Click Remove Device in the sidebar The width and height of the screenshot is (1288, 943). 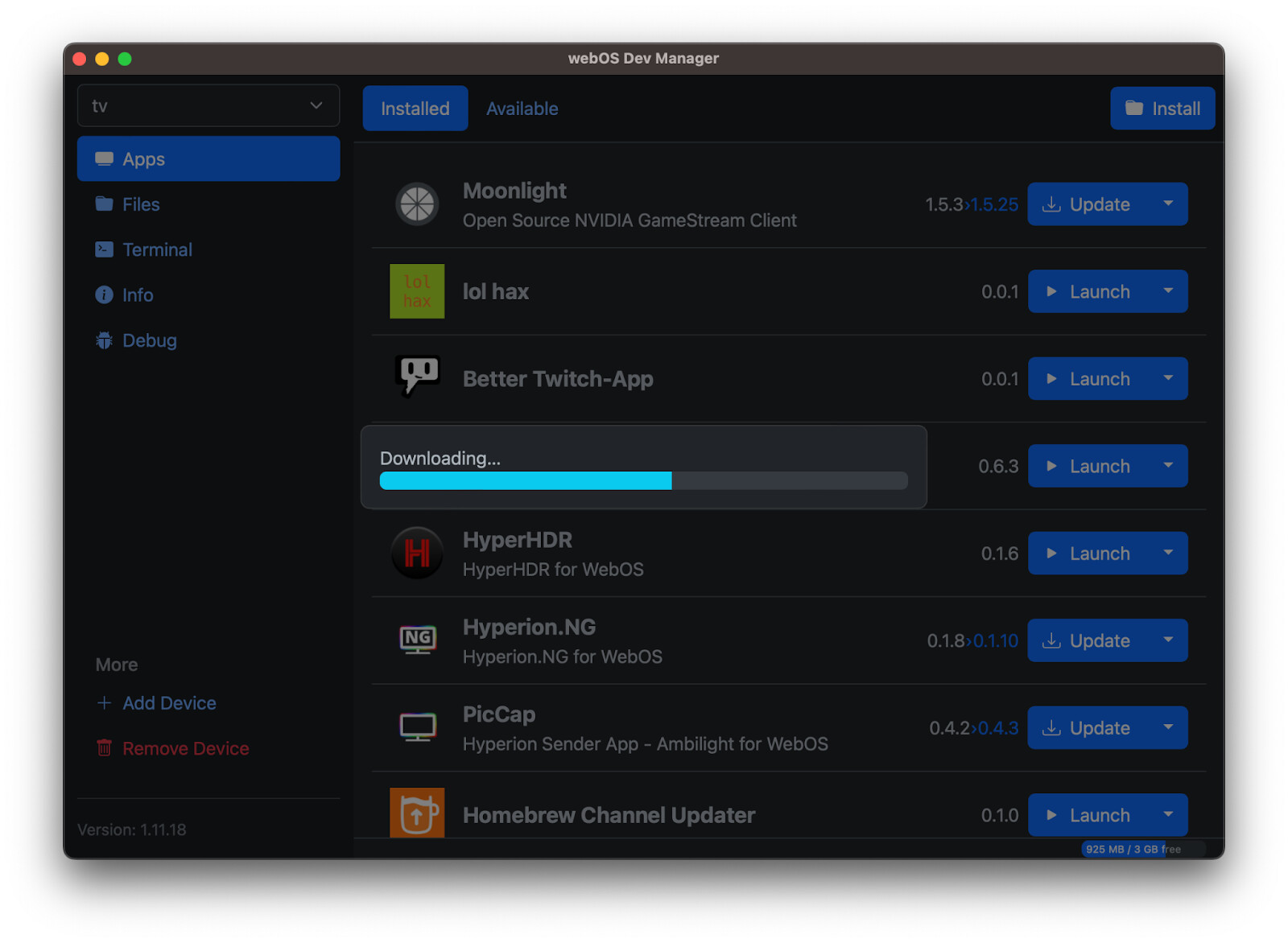point(185,748)
